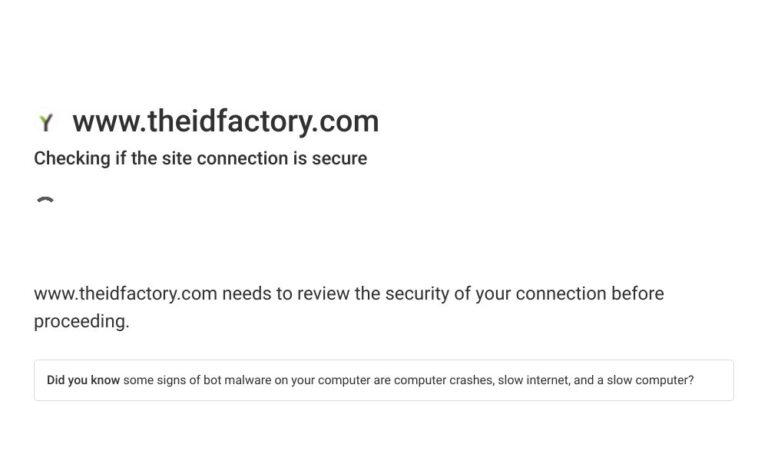
Task: Select the large www.theidfactory.com heading
Action: [226, 121]
